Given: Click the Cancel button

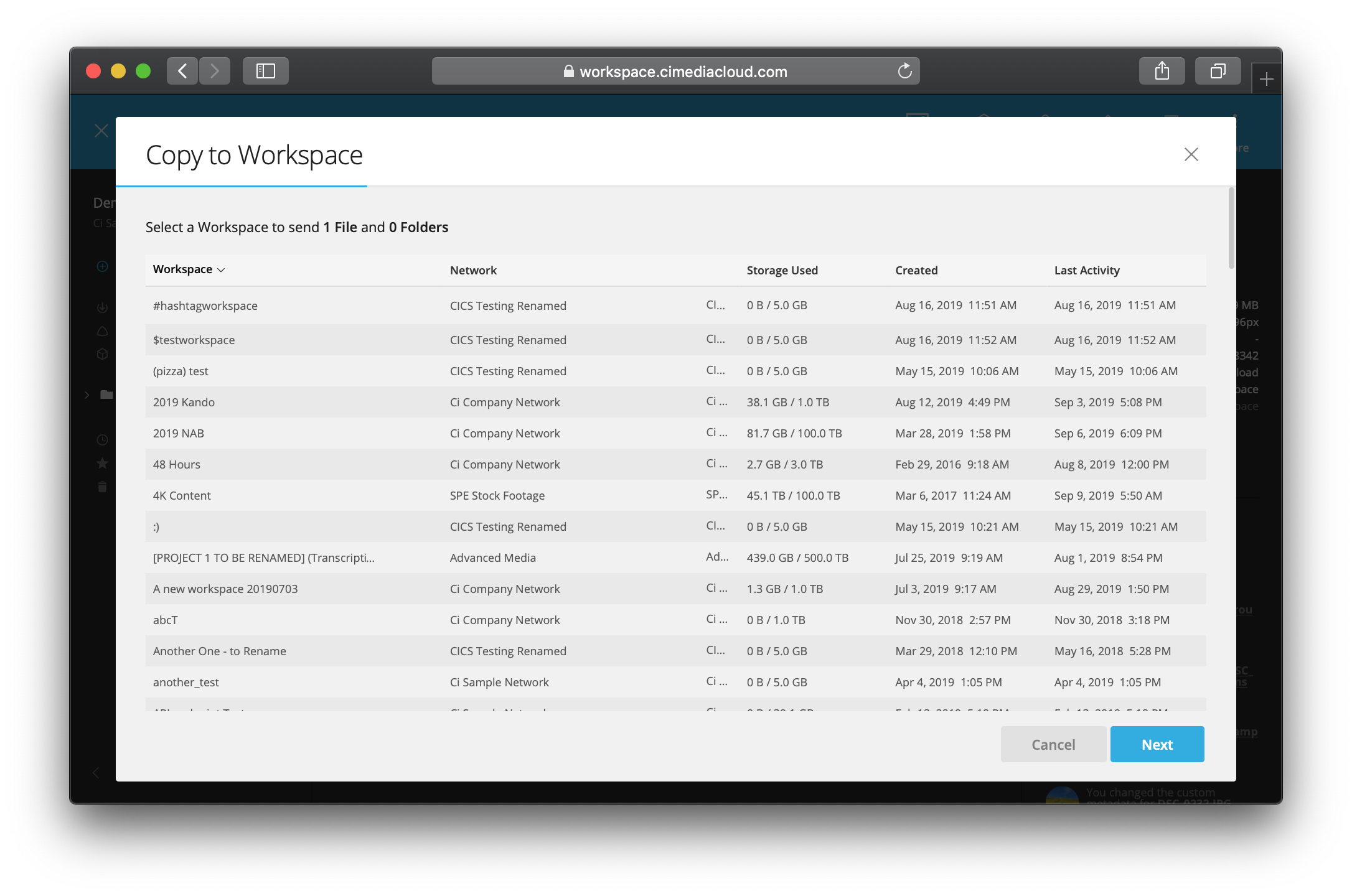Looking at the screenshot, I should 1053,744.
